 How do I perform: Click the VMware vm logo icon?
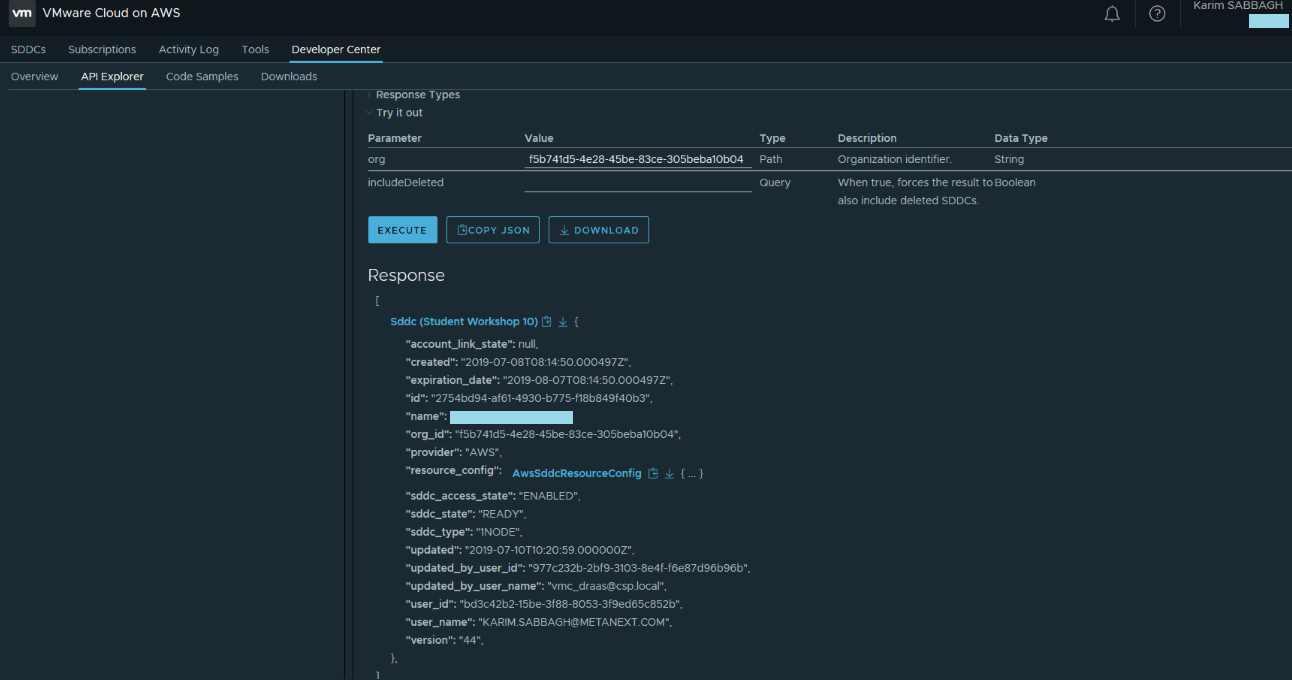pyautogui.click(x=22, y=14)
